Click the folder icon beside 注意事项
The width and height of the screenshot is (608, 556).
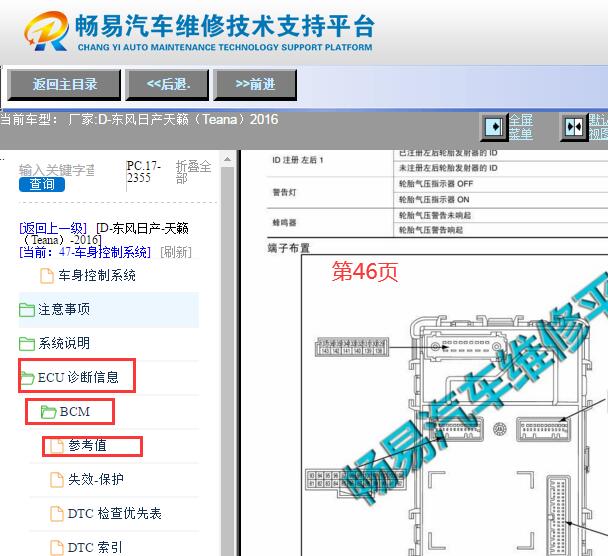27,310
